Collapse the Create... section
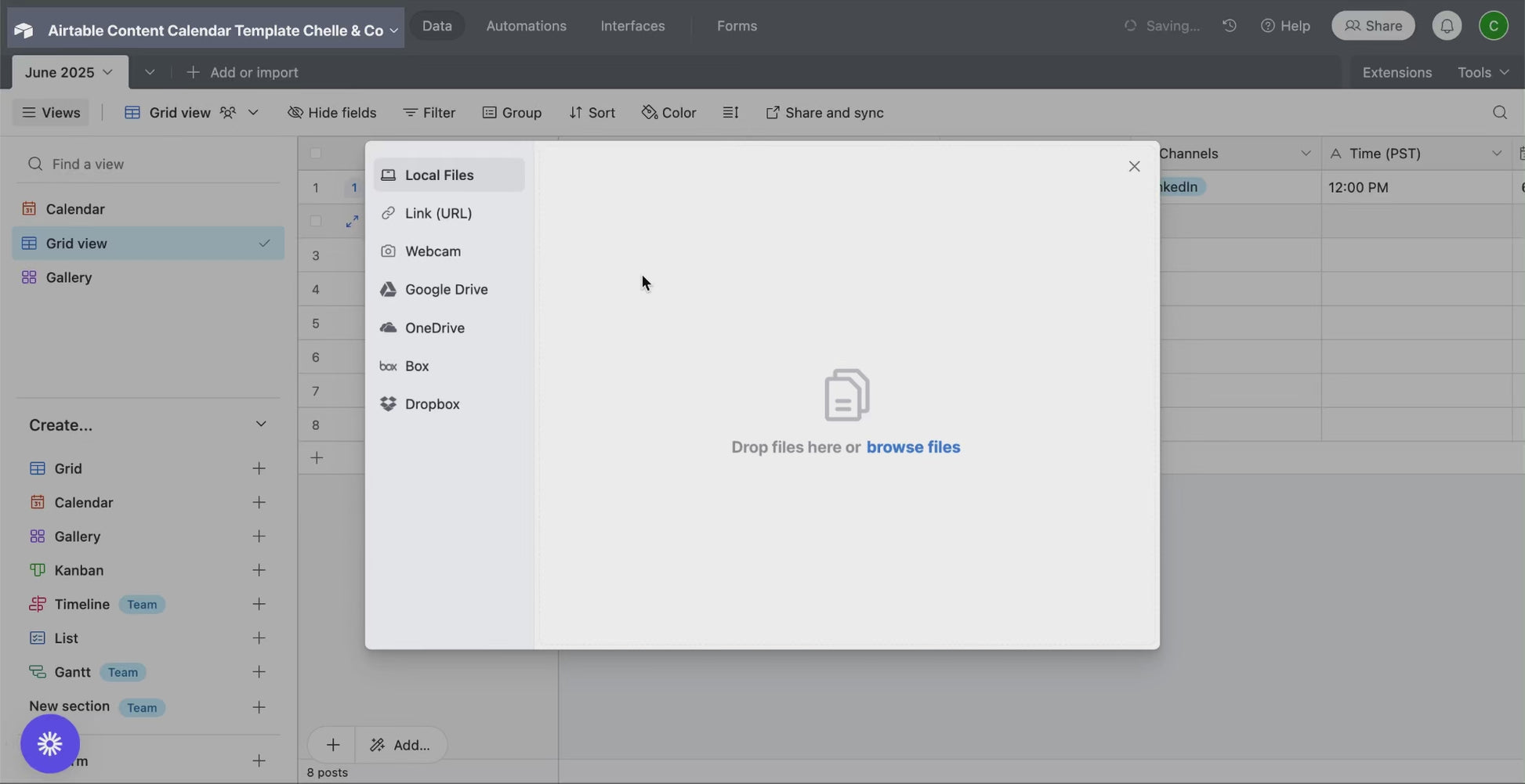The width and height of the screenshot is (1525, 784). (x=261, y=425)
